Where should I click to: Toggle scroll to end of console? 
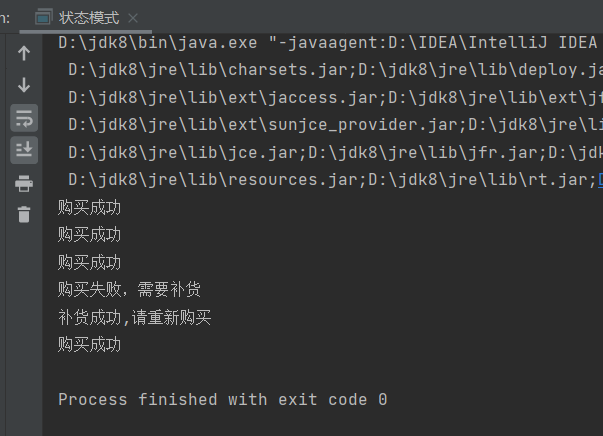tap(24, 150)
